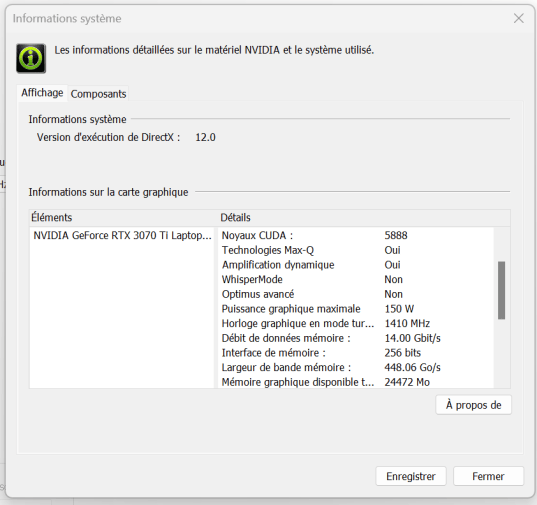Click the Enregistrer button
Image resolution: width=537 pixels, height=505 pixels.
point(411,476)
